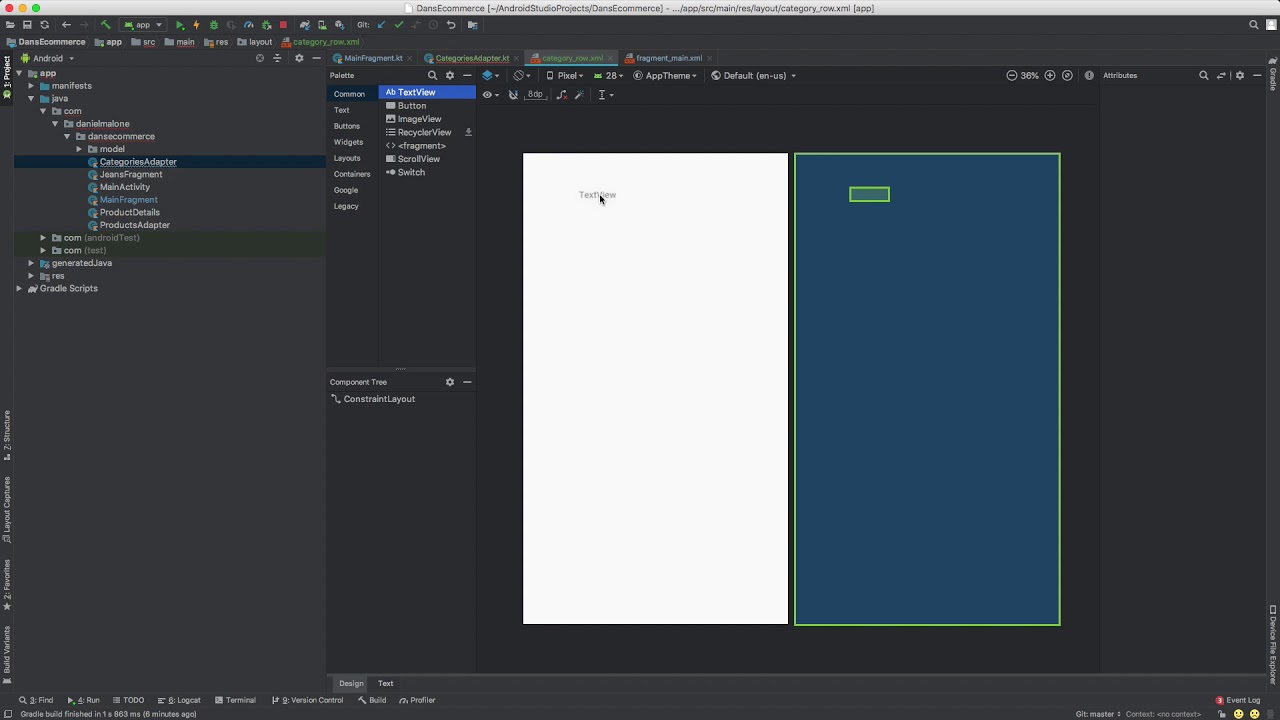Click the Infer Constraints magic wand icon

click(x=579, y=95)
